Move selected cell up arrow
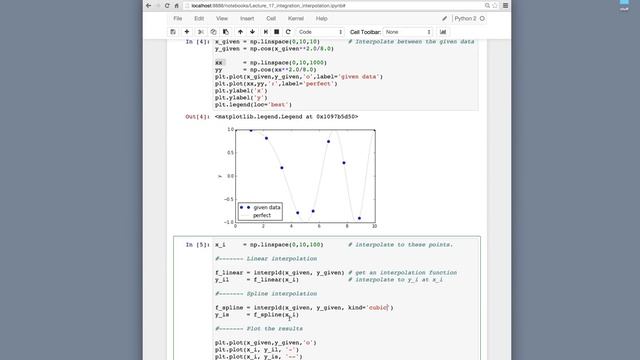The width and height of the screenshot is (640, 360). click(240, 32)
